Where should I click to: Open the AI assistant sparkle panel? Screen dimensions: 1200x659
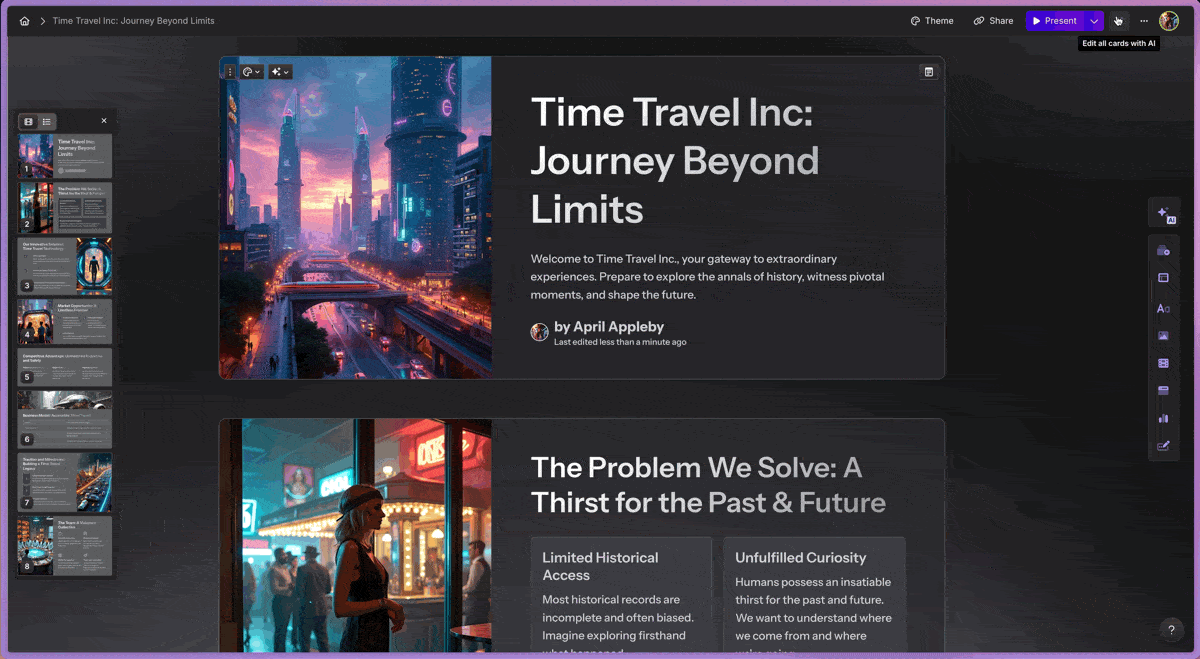click(1164, 213)
